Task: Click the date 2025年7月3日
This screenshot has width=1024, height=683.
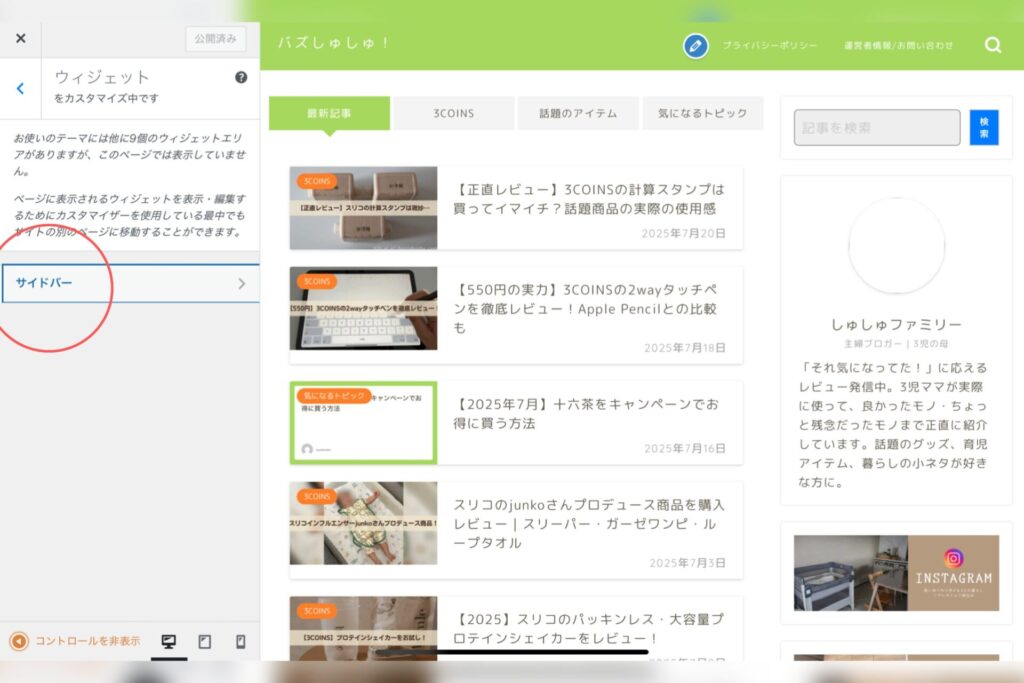Action: 687,563
